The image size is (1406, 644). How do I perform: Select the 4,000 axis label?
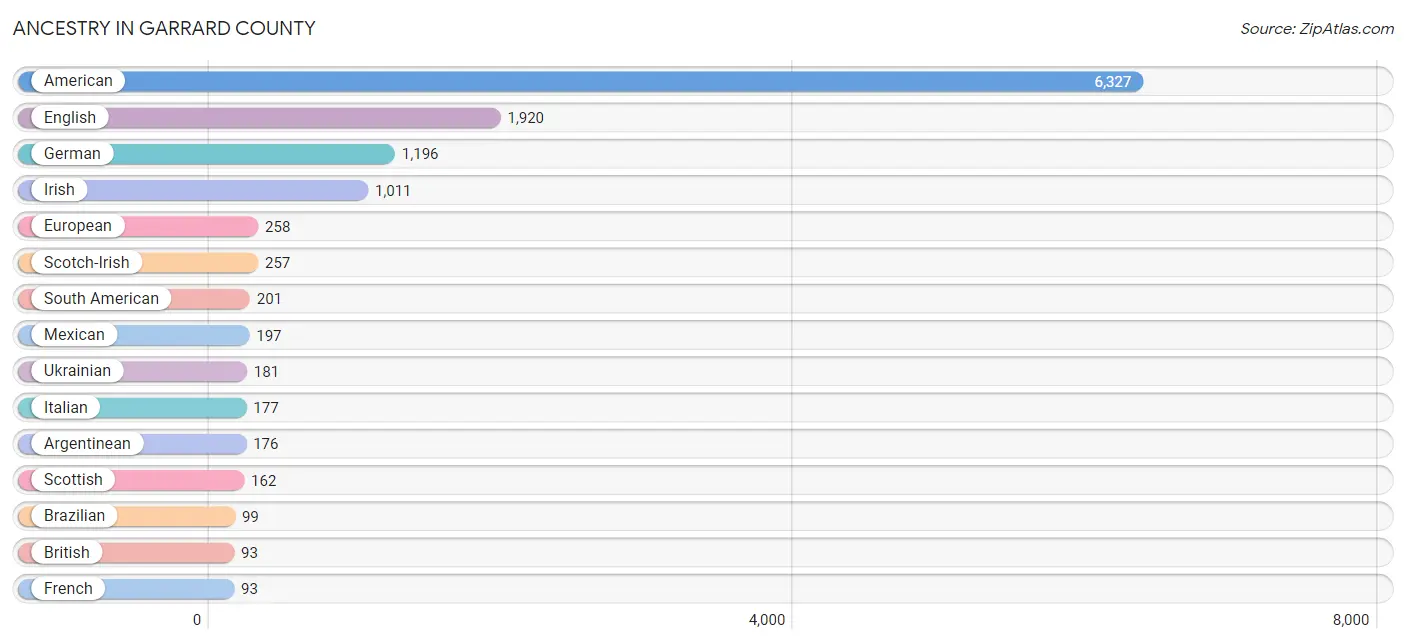point(767,620)
